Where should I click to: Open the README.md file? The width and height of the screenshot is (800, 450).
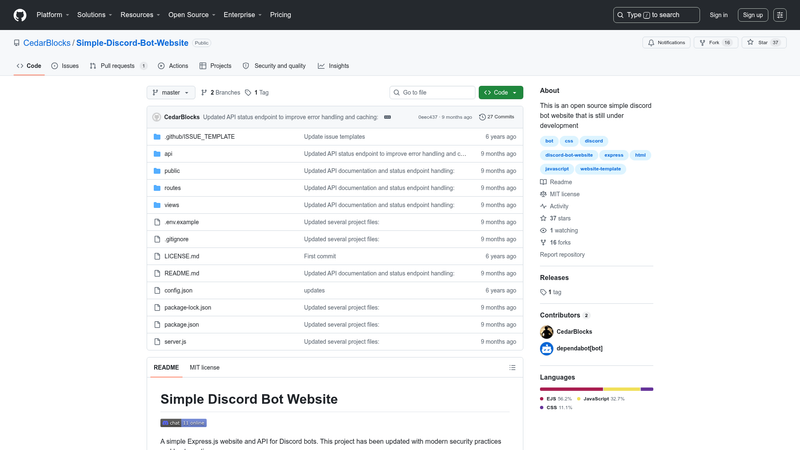click(182, 273)
